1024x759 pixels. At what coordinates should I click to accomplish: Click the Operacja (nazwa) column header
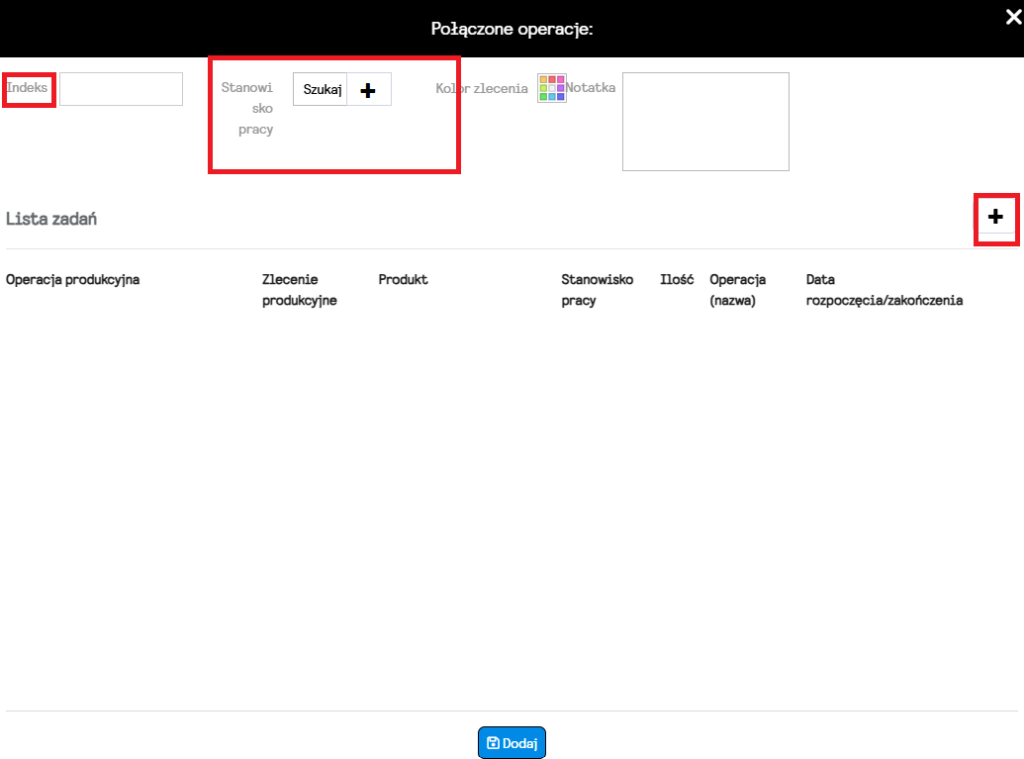(x=738, y=290)
